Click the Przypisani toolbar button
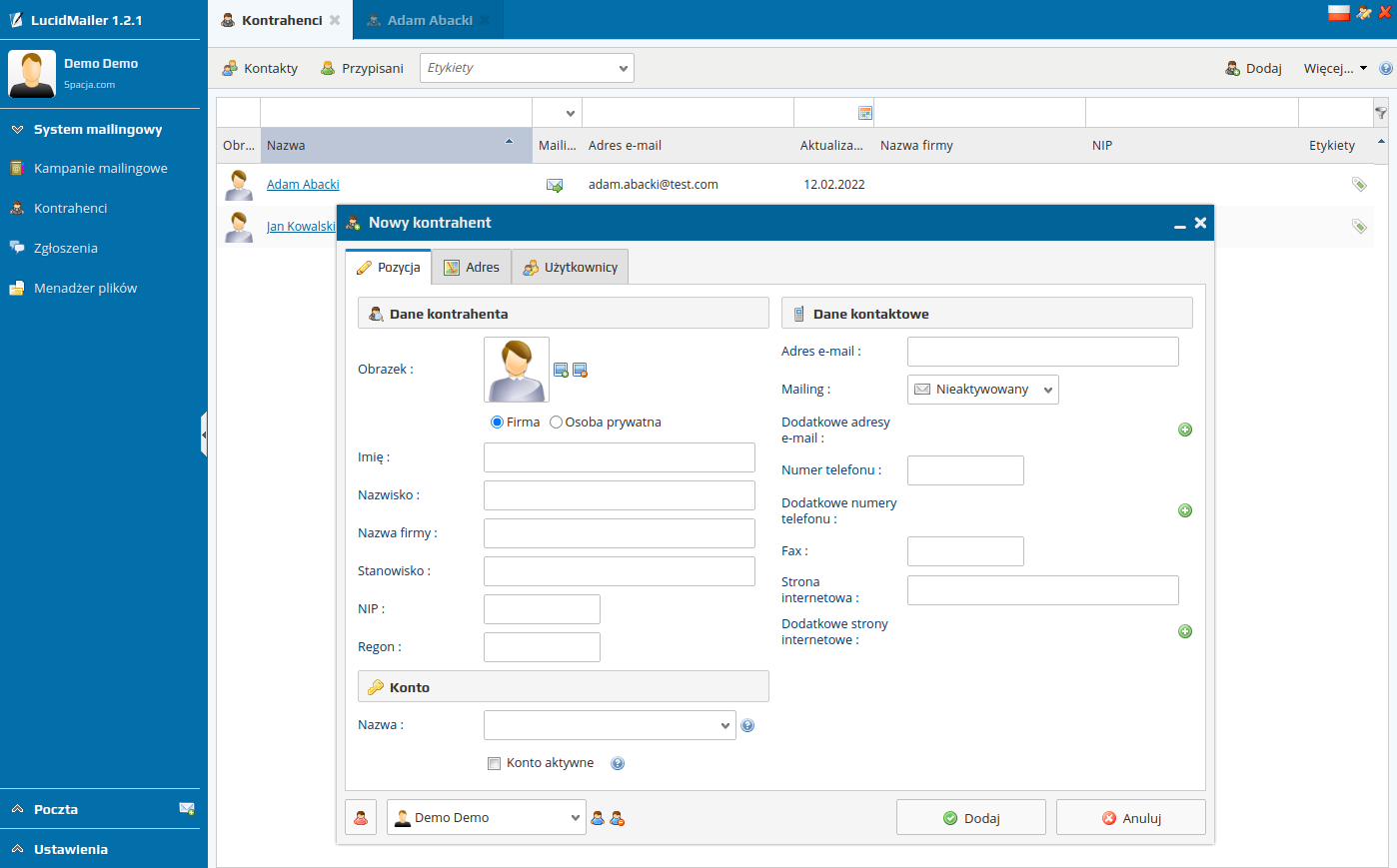The image size is (1397, 868). pyautogui.click(x=362, y=68)
